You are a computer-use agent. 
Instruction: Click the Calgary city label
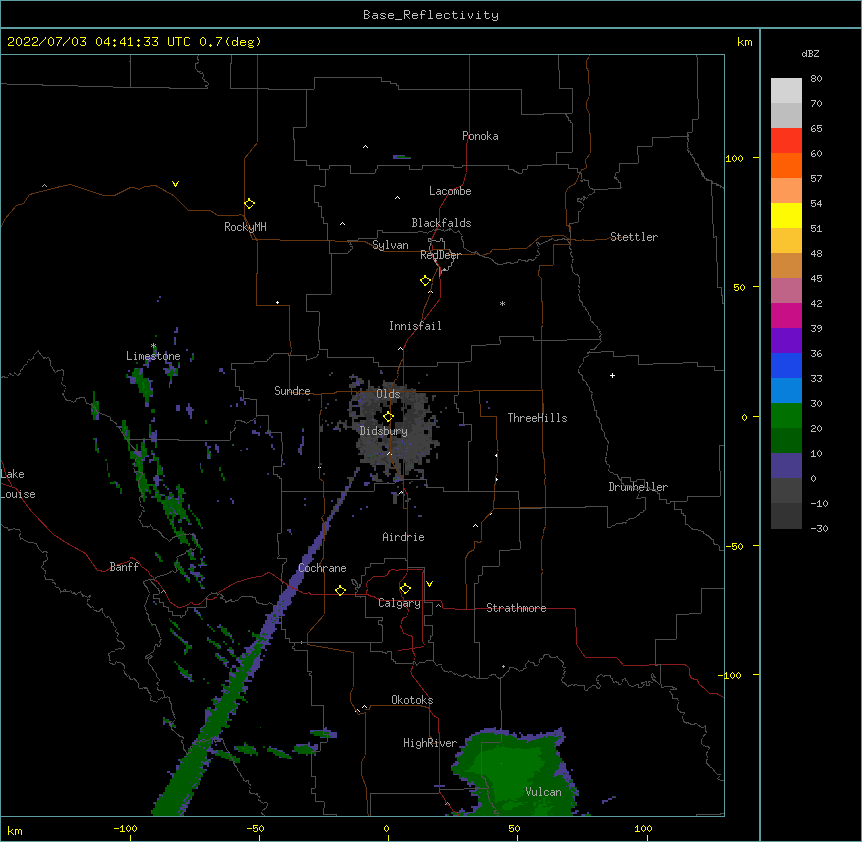[399, 603]
